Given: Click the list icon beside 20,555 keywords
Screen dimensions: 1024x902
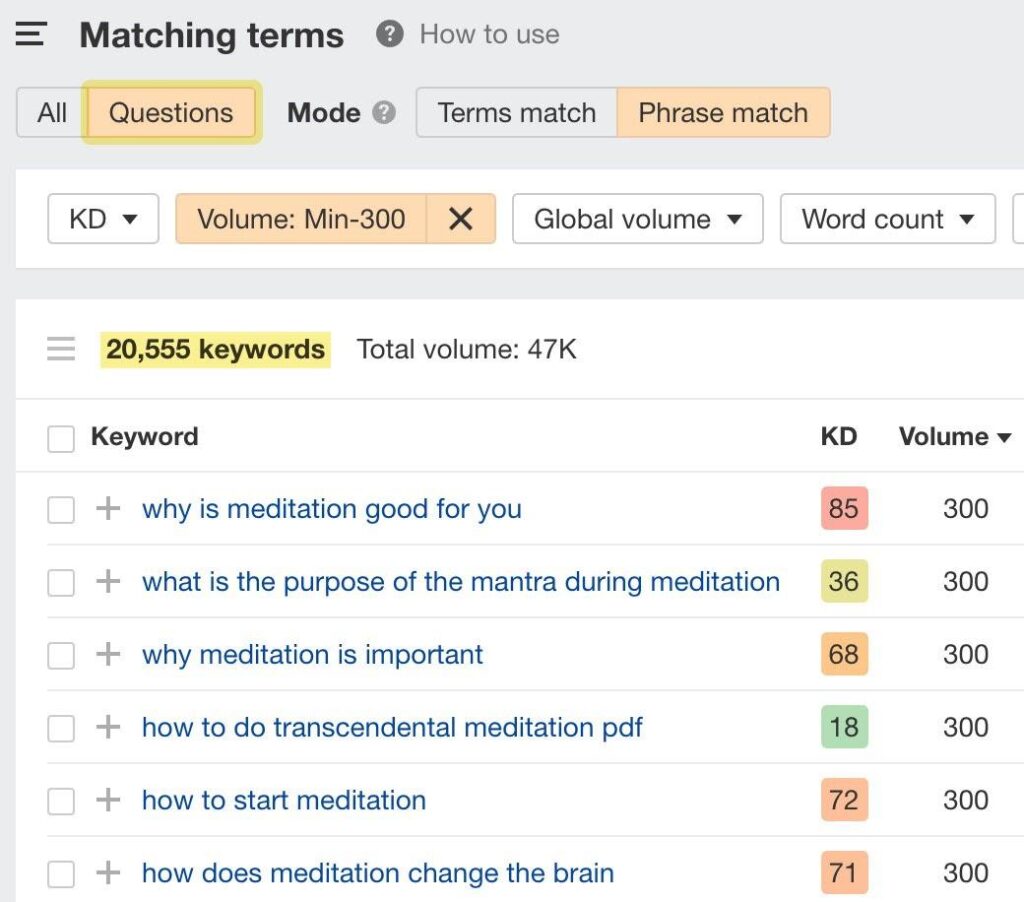Looking at the screenshot, I should click(x=61, y=350).
